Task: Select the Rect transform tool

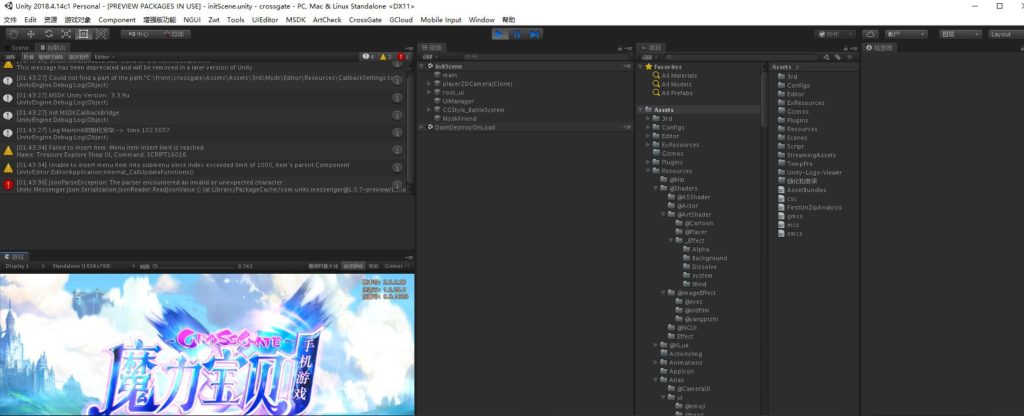Action: (x=84, y=34)
